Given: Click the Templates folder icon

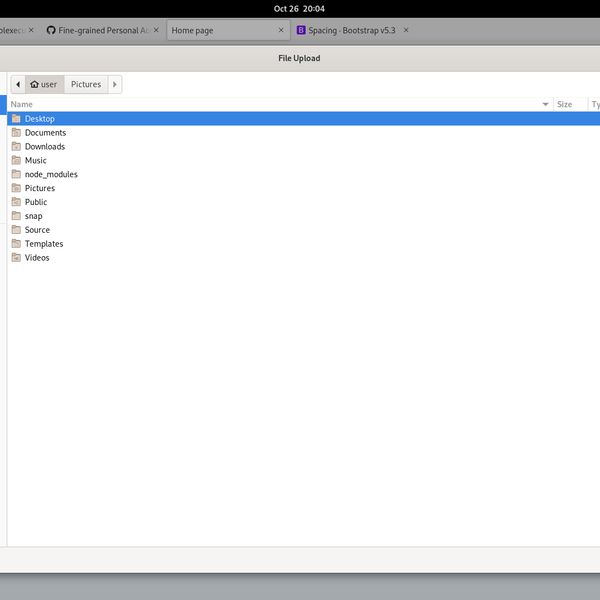Looking at the screenshot, I should [x=16, y=244].
